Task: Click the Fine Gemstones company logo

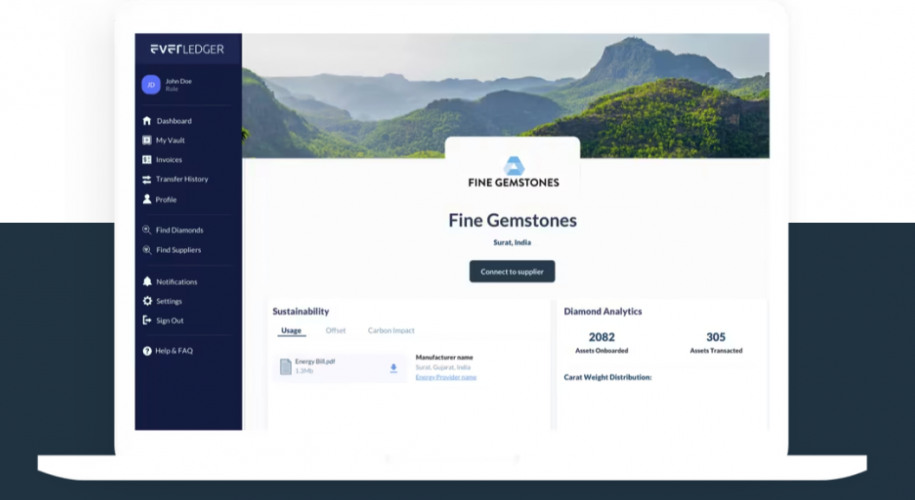Action: pos(514,172)
